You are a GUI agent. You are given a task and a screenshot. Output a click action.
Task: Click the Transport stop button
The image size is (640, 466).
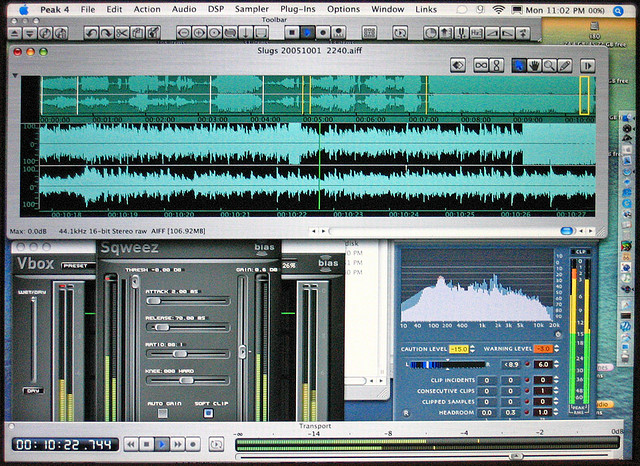147,444
